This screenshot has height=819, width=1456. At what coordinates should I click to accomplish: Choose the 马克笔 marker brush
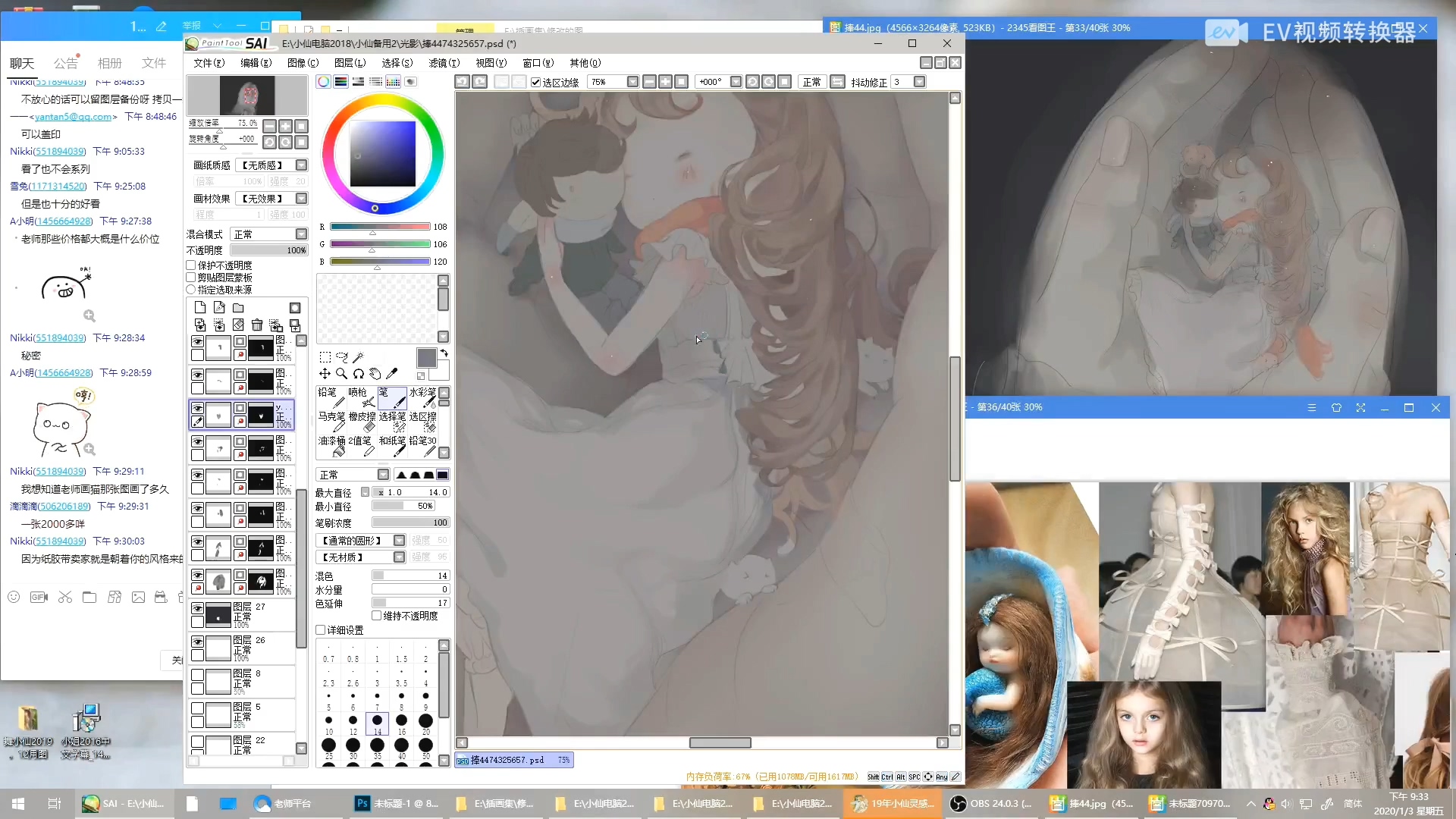331,422
